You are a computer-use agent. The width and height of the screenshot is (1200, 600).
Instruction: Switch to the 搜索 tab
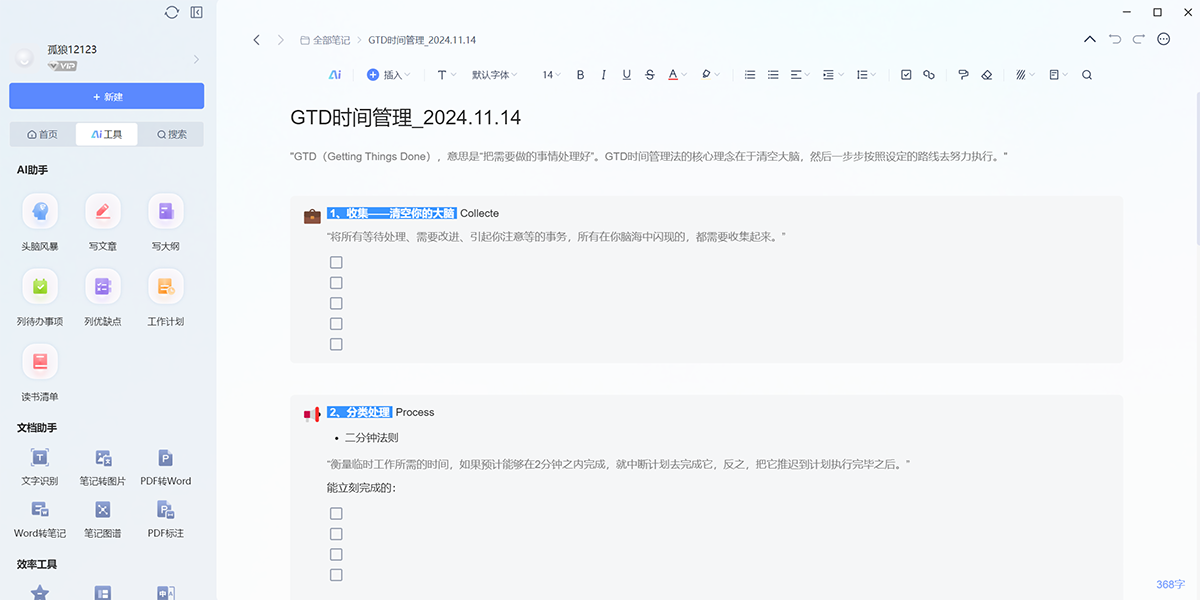tap(170, 133)
